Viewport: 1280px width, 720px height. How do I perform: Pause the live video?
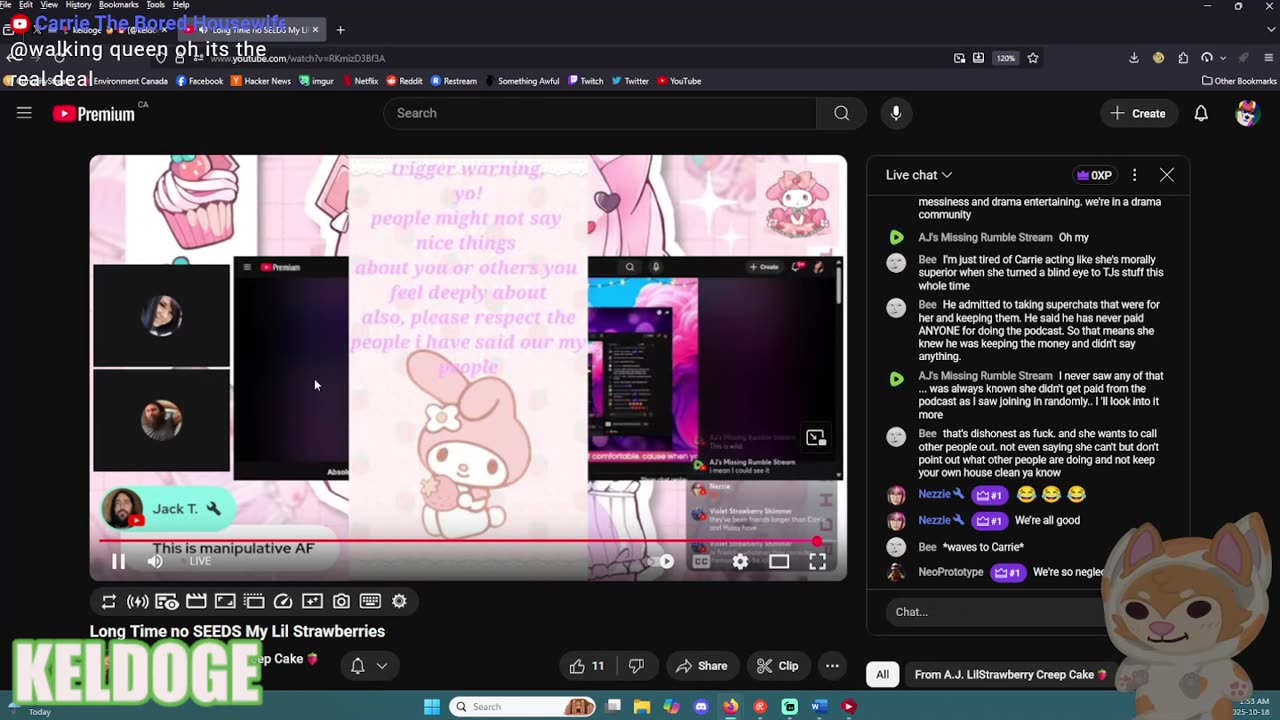point(118,561)
